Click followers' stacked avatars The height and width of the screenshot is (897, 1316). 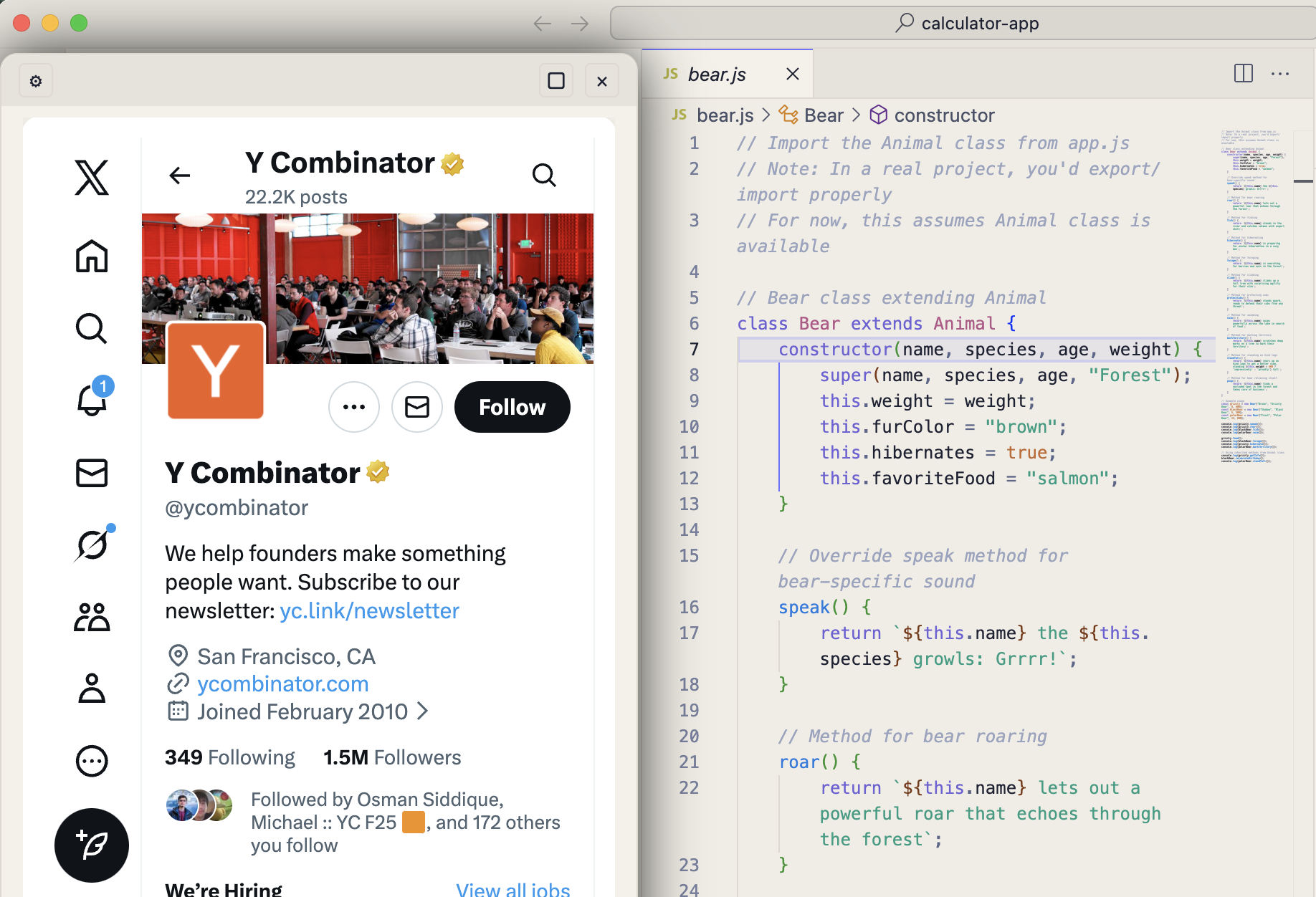[199, 805]
